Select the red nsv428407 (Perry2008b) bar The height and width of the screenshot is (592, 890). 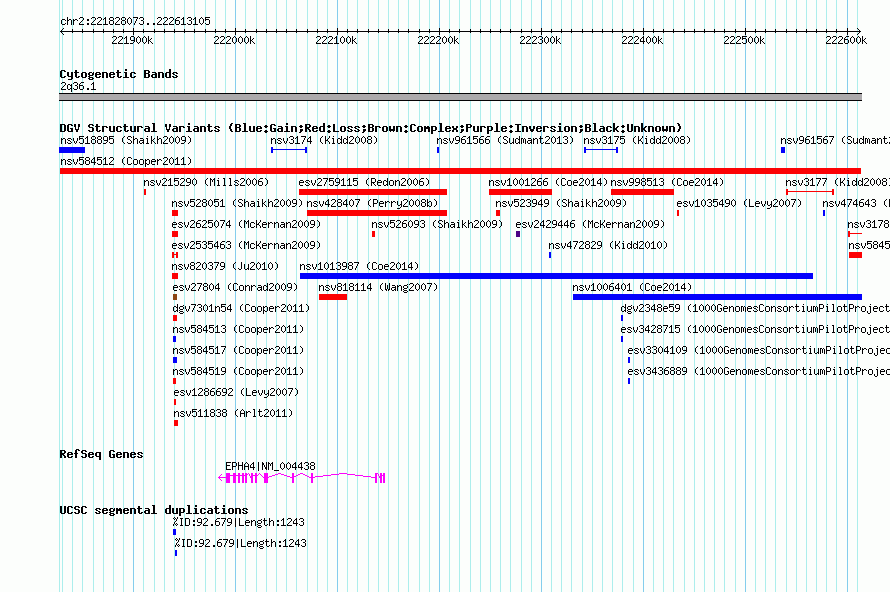[377, 213]
